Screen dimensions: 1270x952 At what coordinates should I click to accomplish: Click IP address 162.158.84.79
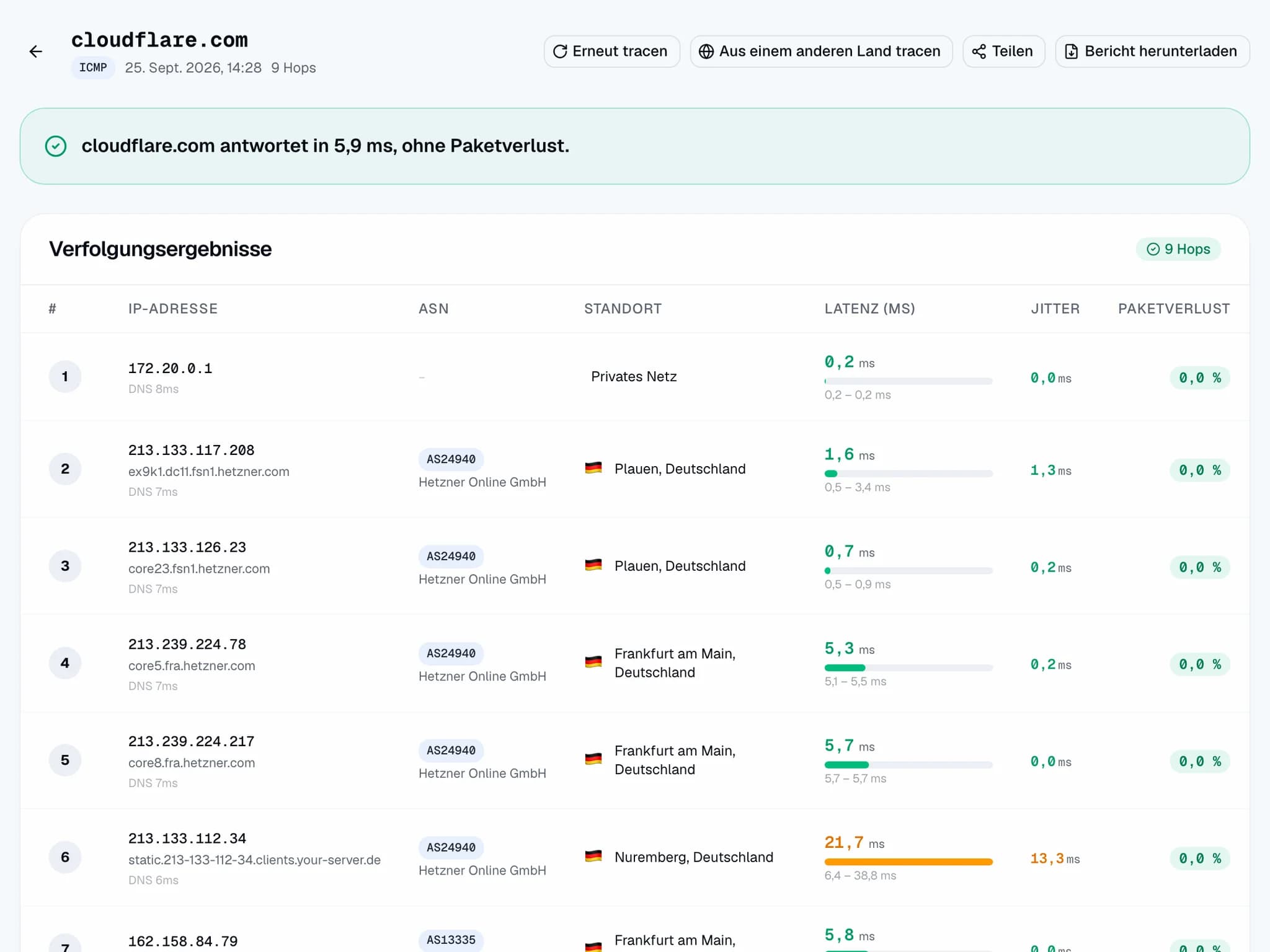pos(183,941)
